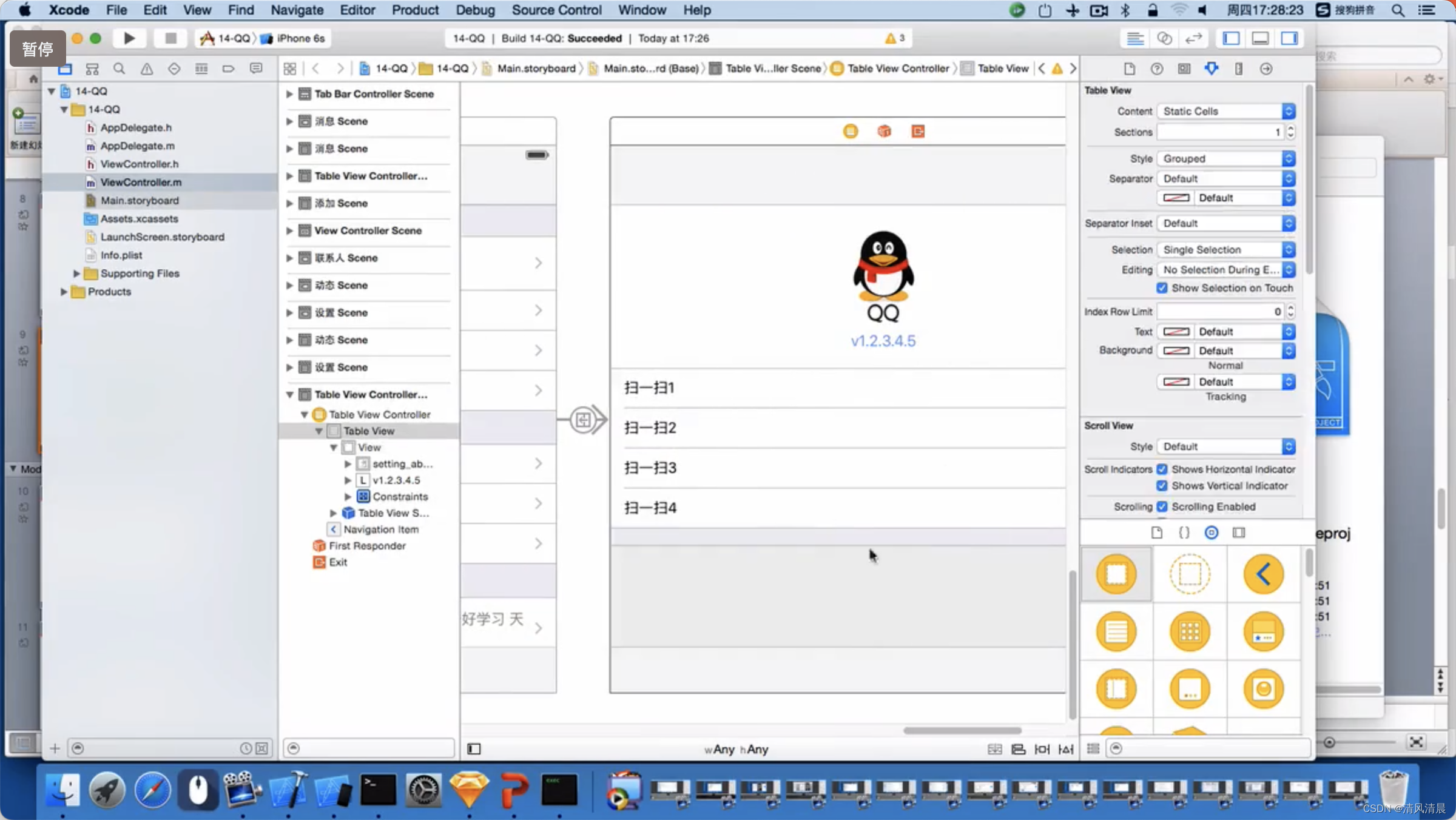Screen dimensions: 1456x820
Task: Show the Attributes inspector
Action: pyautogui.click(x=1212, y=69)
